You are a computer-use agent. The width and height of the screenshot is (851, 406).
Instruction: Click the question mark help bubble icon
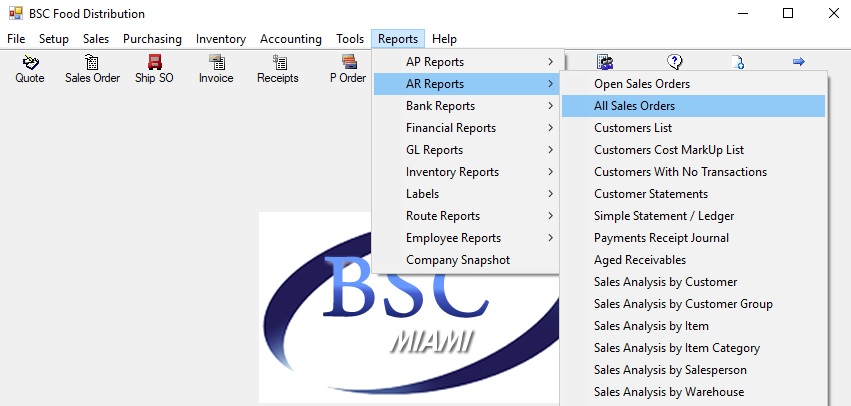674,62
